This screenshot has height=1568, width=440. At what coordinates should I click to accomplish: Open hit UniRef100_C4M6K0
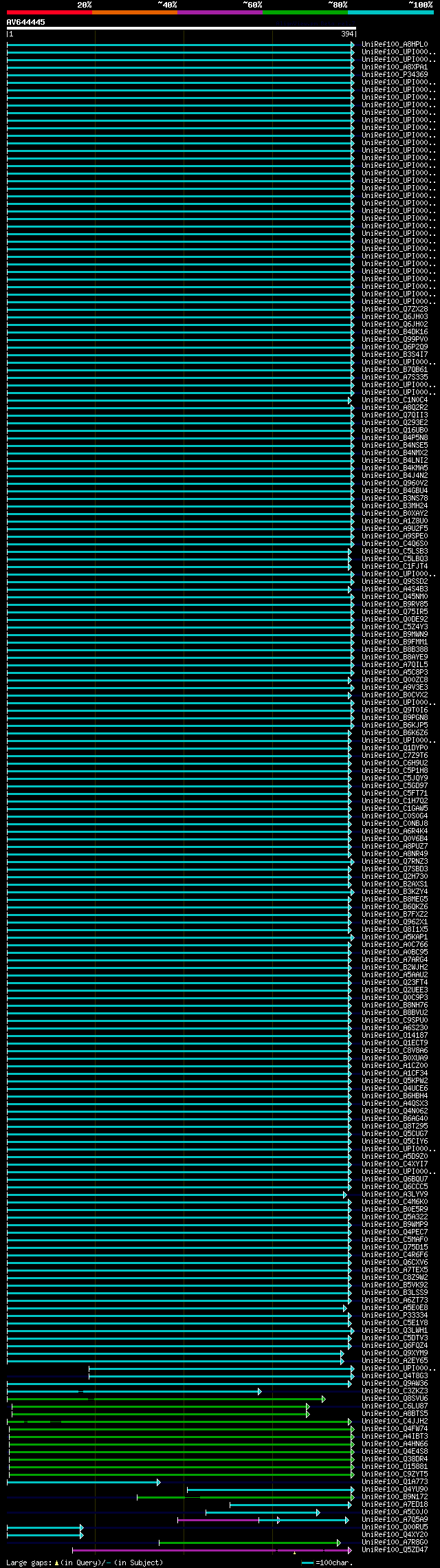click(x=395, y=1202)
